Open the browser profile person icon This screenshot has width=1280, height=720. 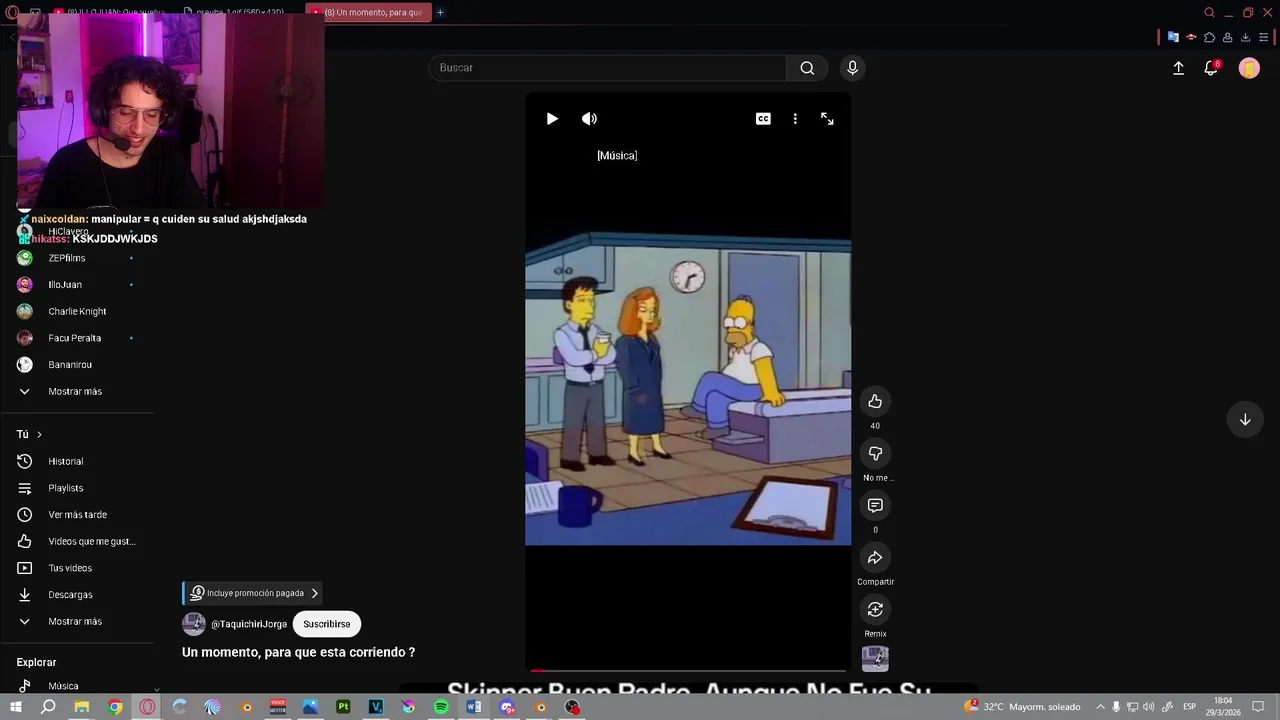click(x=1227, y=37)
